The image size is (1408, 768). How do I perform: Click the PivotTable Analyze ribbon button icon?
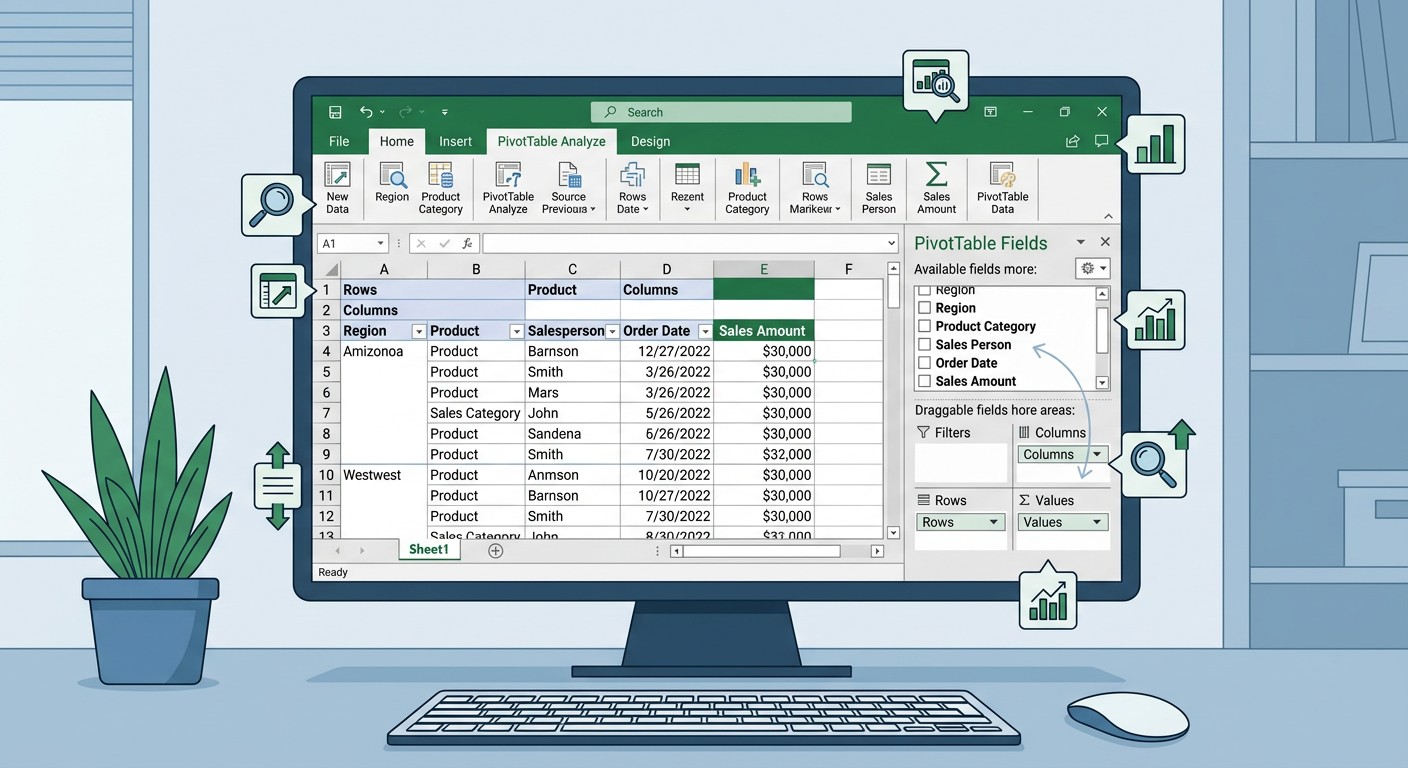[x=508, y=174]
